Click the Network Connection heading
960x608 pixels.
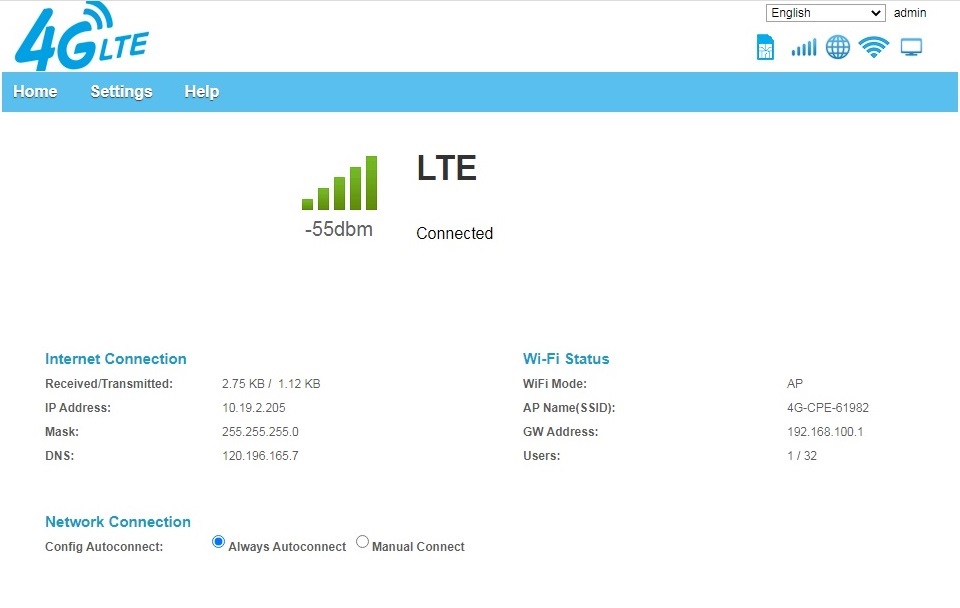pyautogui.click(x=118, y=522)
